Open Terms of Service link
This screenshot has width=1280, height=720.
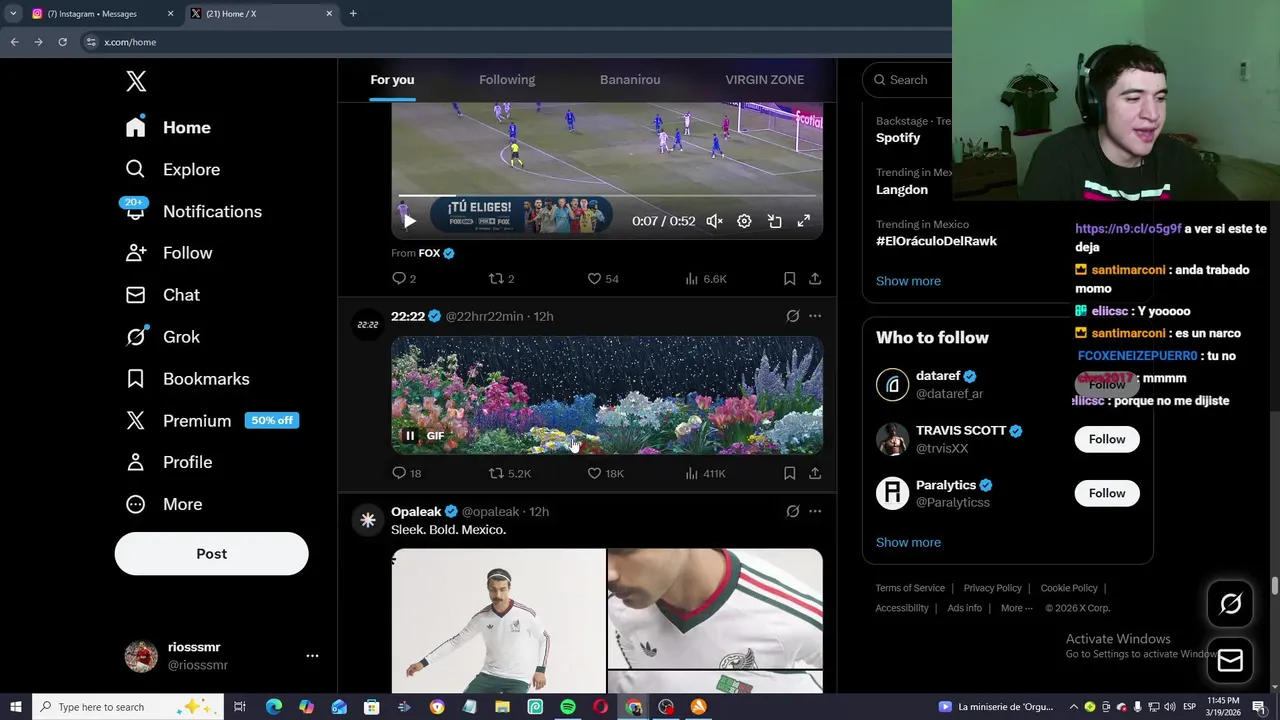(910, 588)
